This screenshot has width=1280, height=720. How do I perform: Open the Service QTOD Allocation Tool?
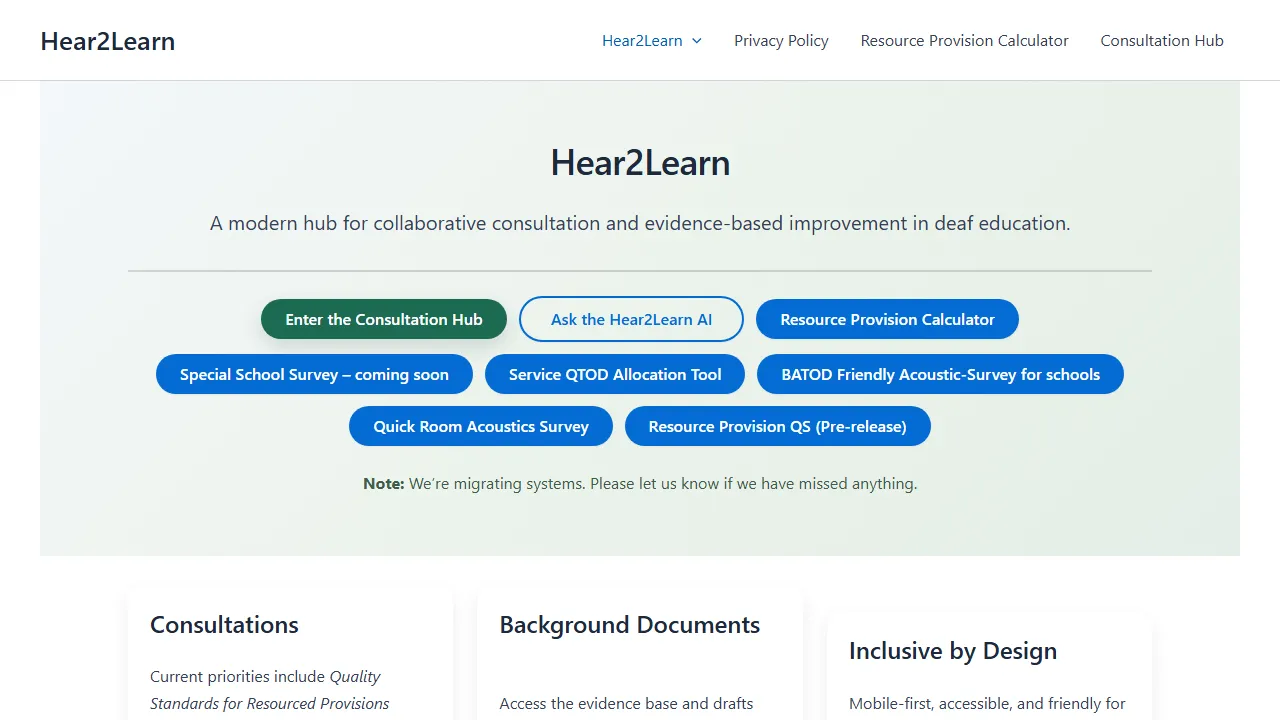(x=615, y=374)
